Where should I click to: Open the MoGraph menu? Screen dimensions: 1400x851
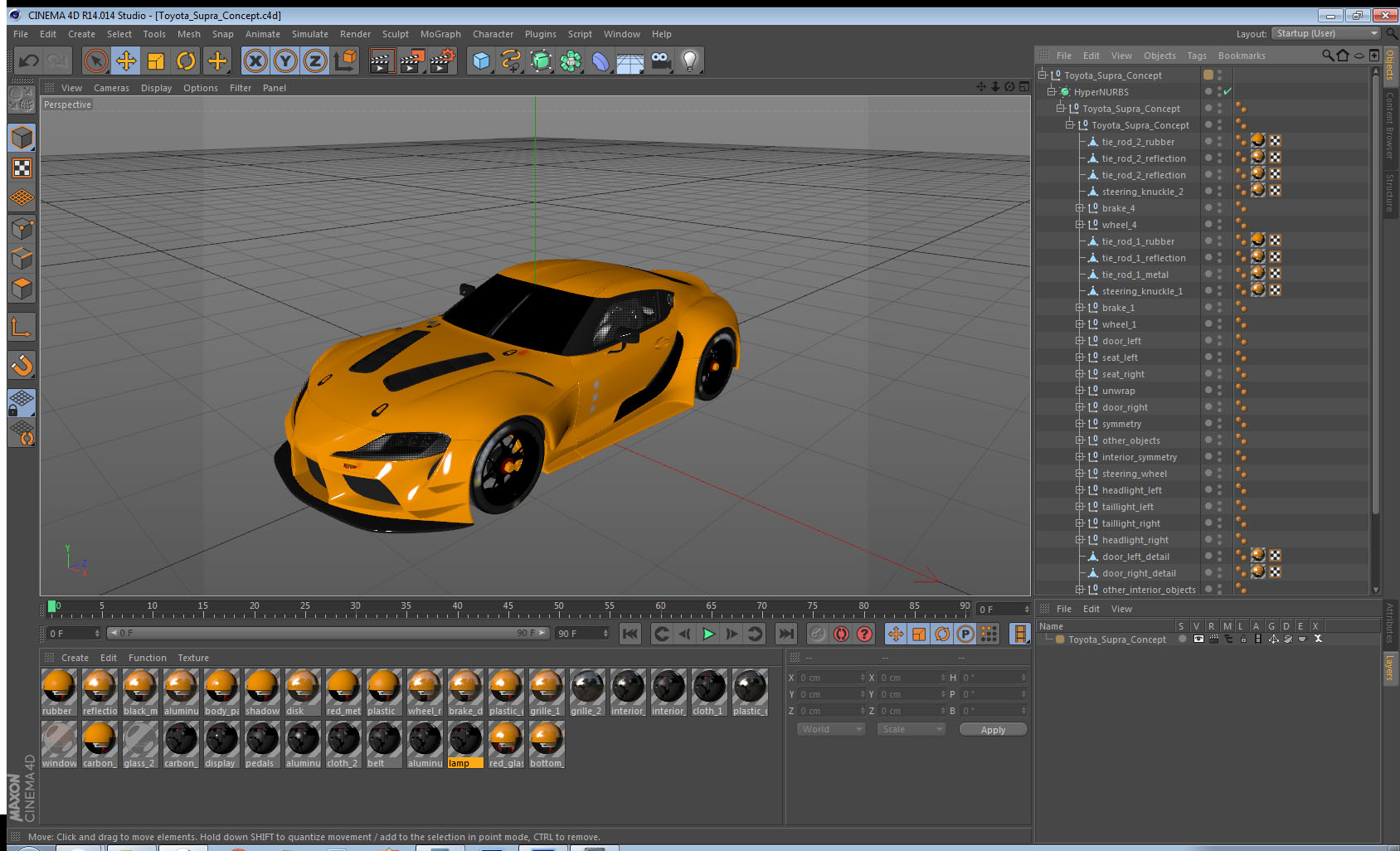440,34
